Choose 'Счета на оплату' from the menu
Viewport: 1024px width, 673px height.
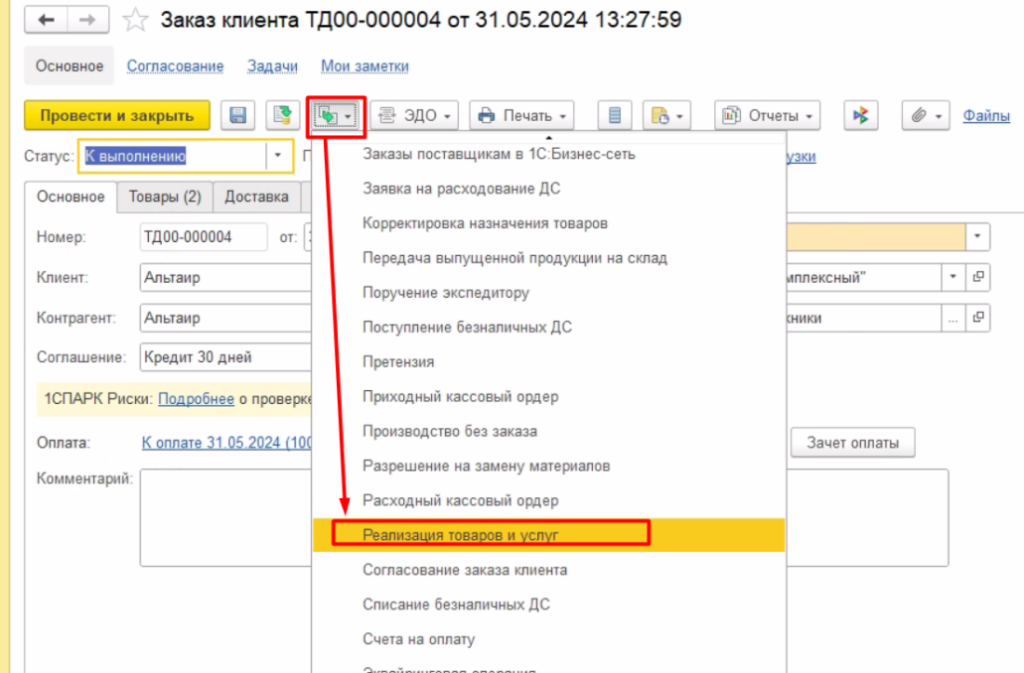tap(418, 639)
